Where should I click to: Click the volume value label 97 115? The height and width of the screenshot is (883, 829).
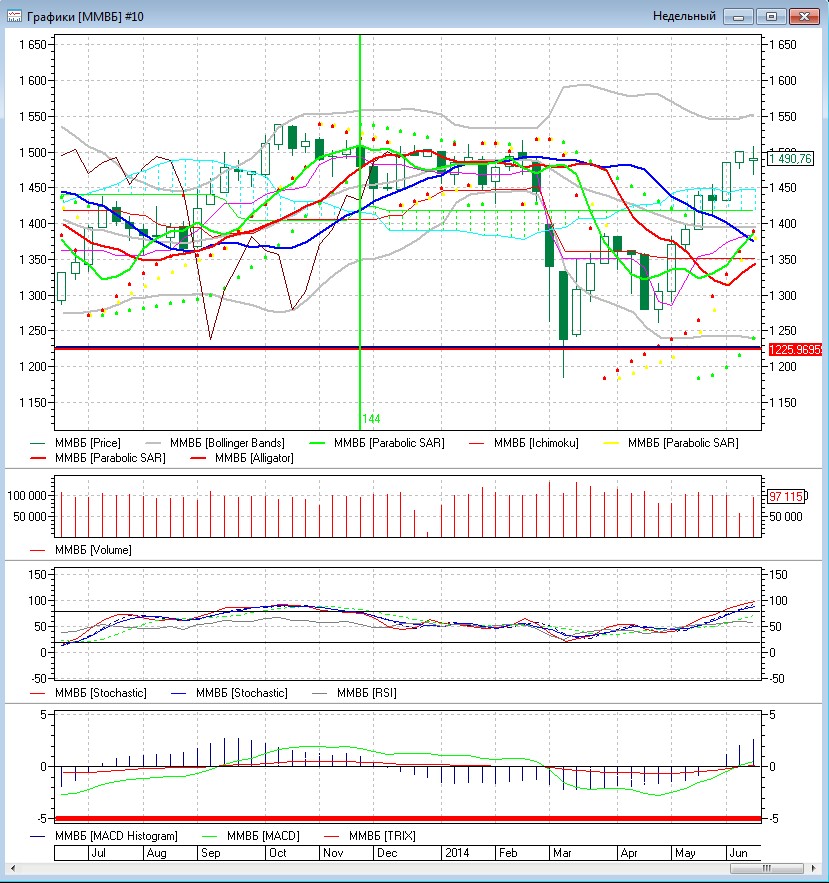coord(786,496)
